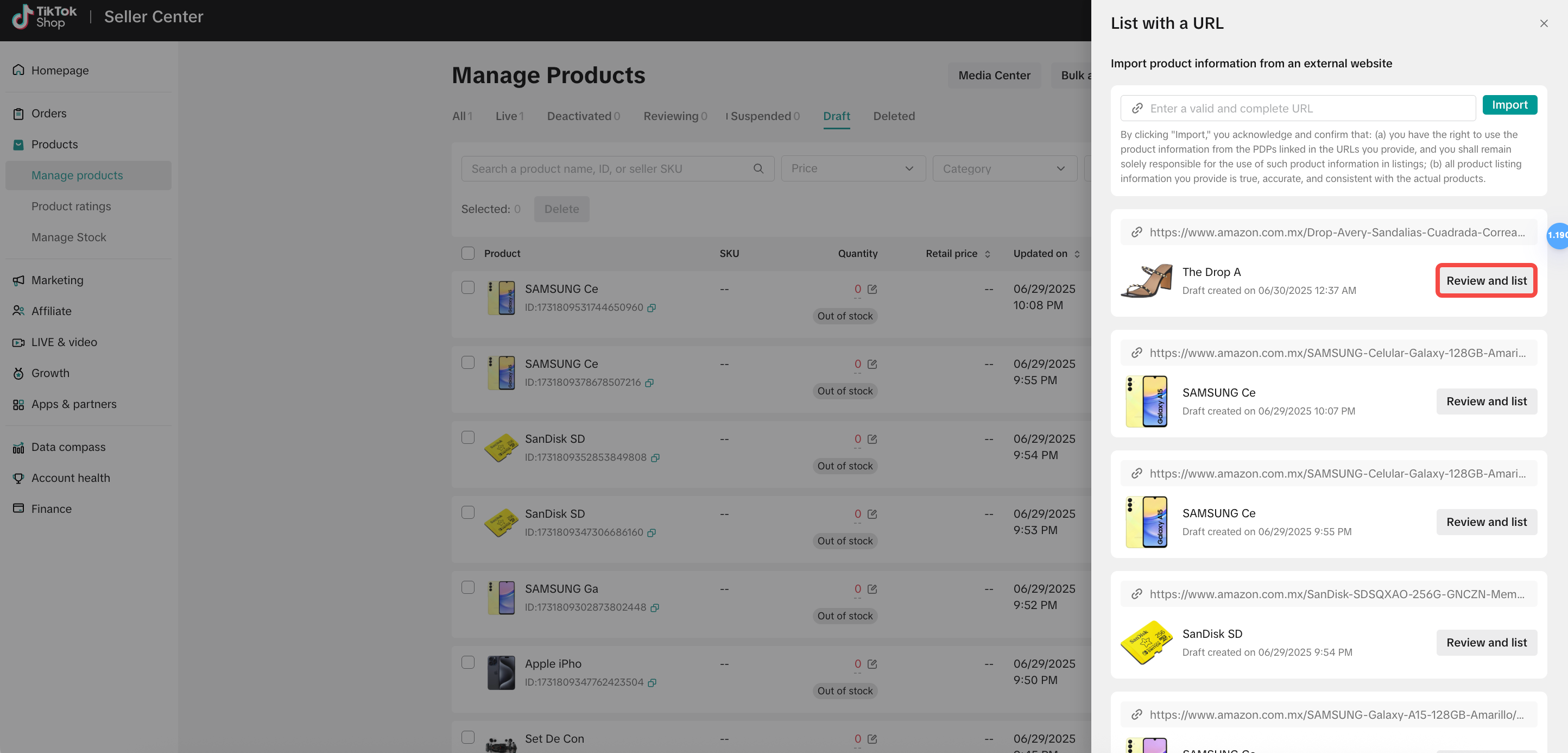Viewport: 1568px width, 753px height.
Task: Click the Account health trophy icon
Action: [x=19, y=478]
